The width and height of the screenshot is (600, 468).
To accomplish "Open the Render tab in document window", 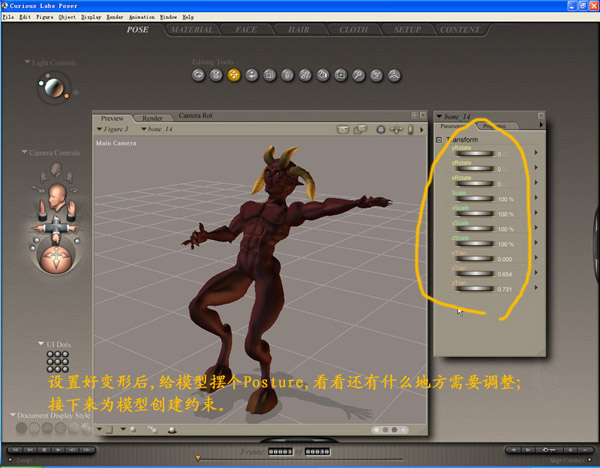I will (x=152, y=118).
